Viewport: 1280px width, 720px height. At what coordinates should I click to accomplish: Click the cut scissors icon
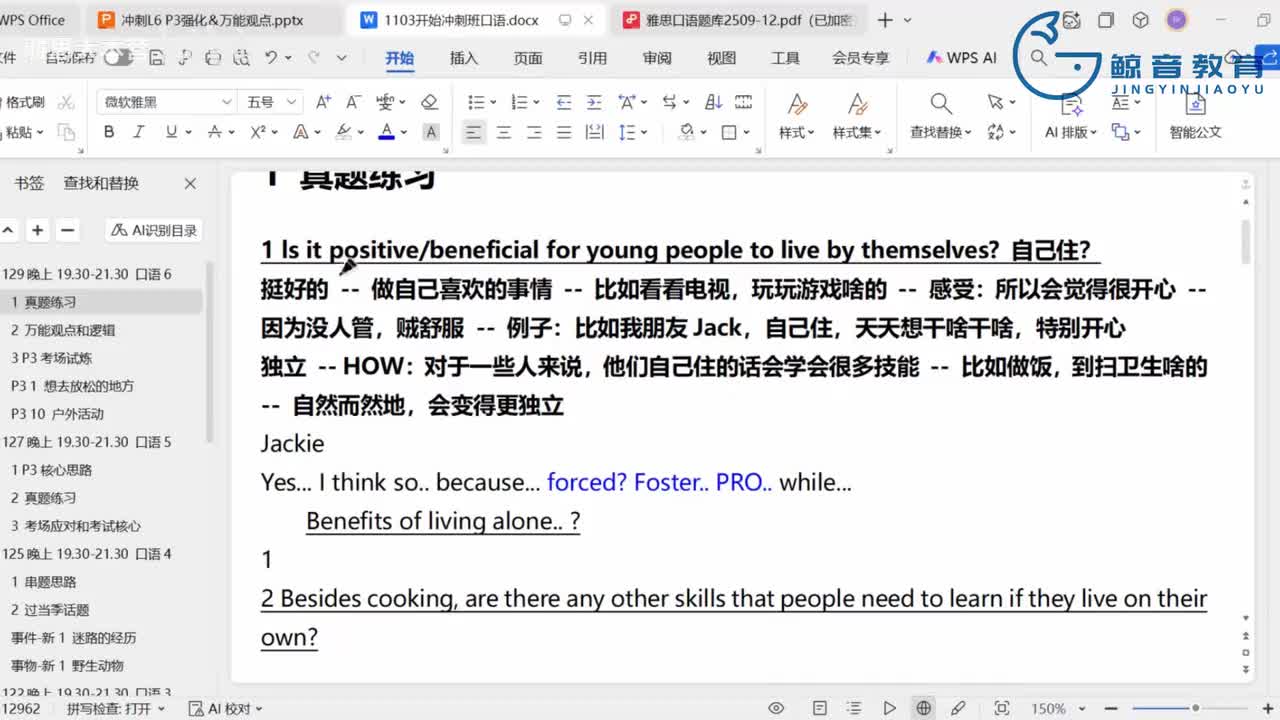66,102
